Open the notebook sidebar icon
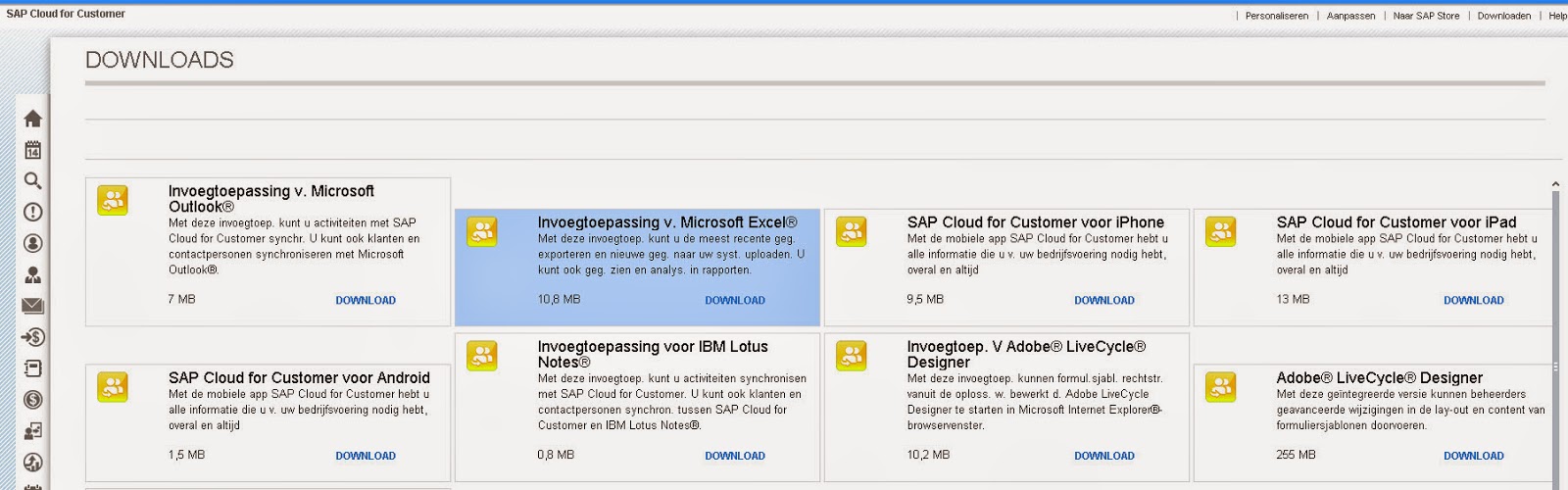 tap(32, 368)
